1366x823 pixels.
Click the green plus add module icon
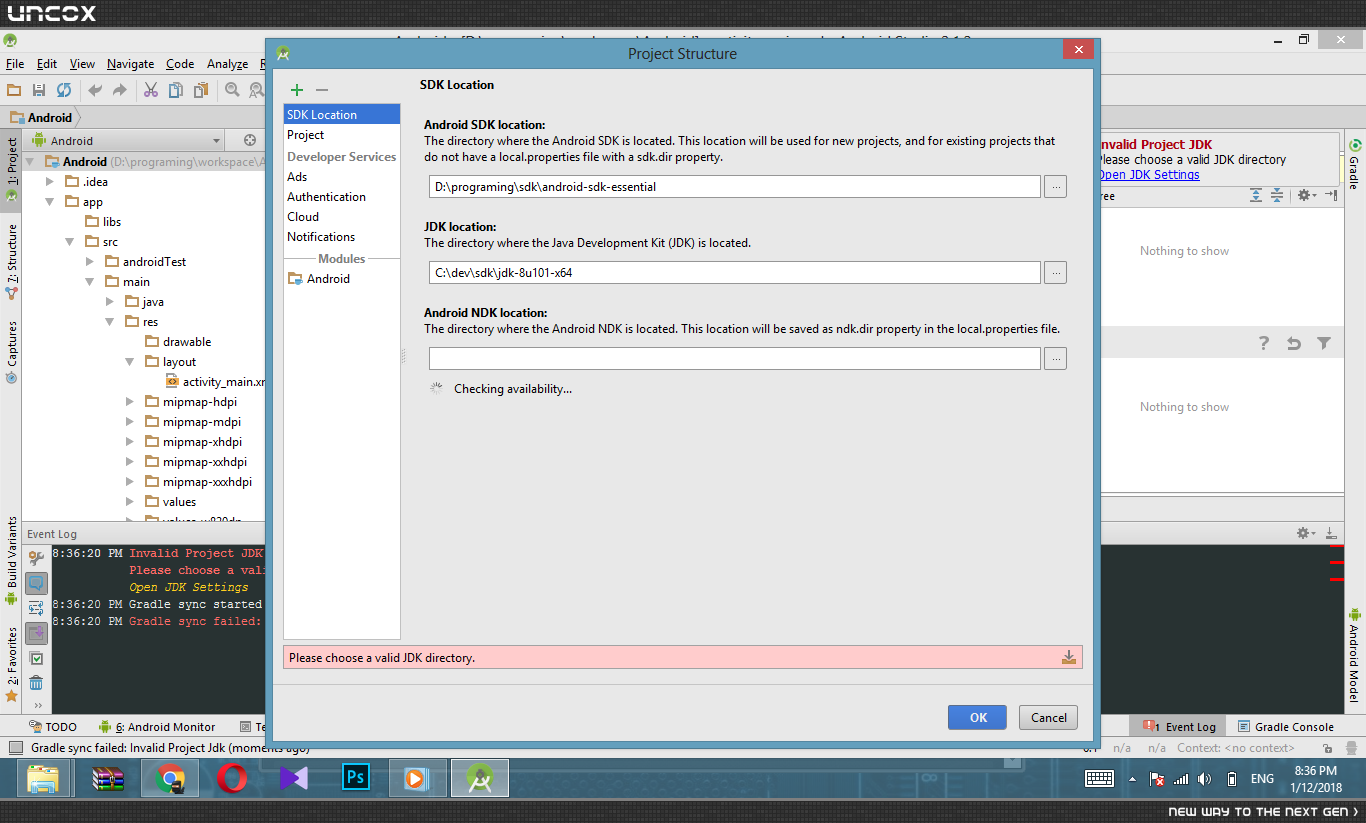click(296, 90)
